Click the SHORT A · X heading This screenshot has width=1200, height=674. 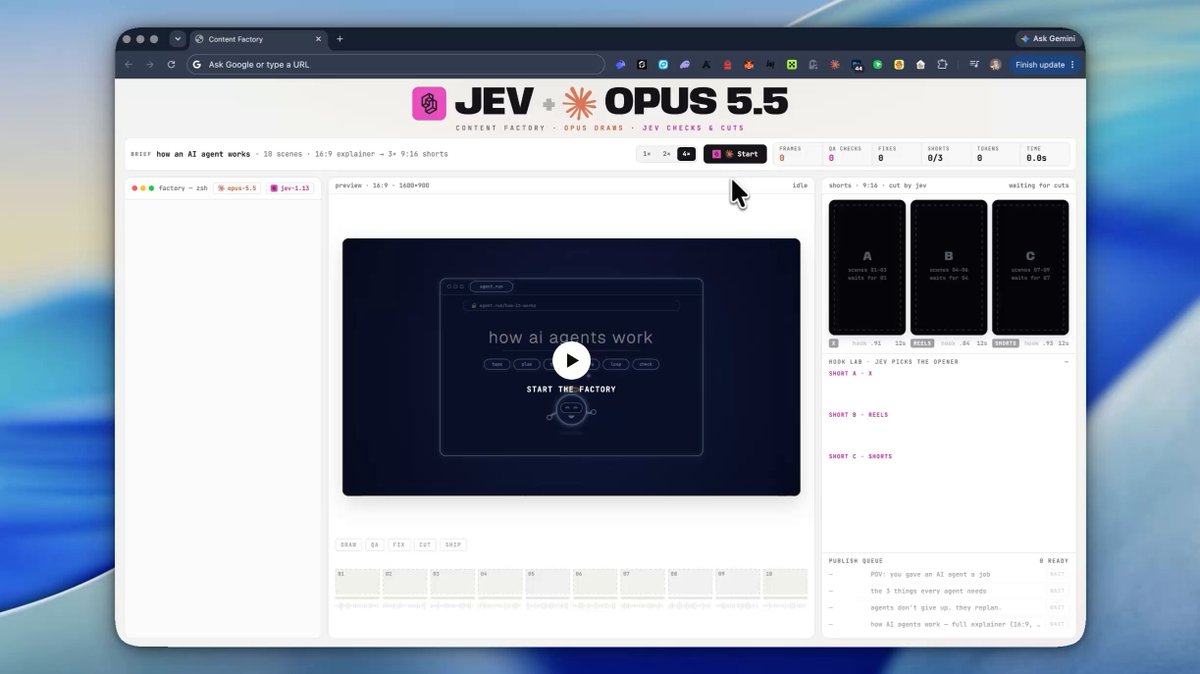pyautogui.click(x=851, y=373)
